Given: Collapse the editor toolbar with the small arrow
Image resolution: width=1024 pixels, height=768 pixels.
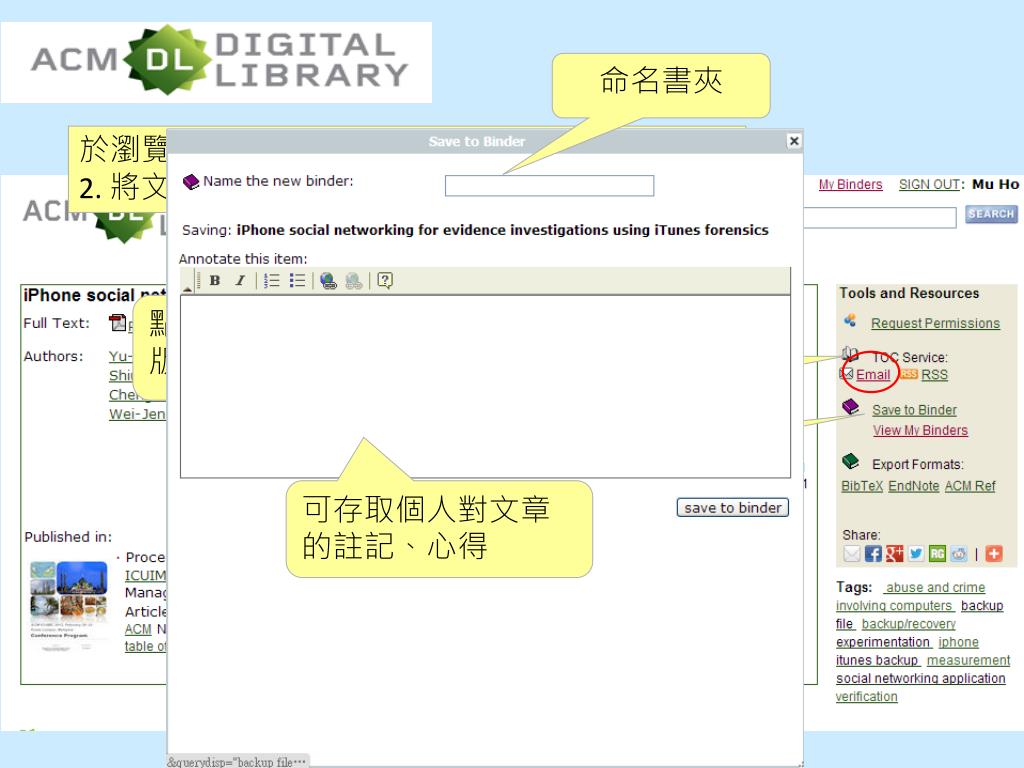Looking at the screenshot, I should tap(187, 288).
